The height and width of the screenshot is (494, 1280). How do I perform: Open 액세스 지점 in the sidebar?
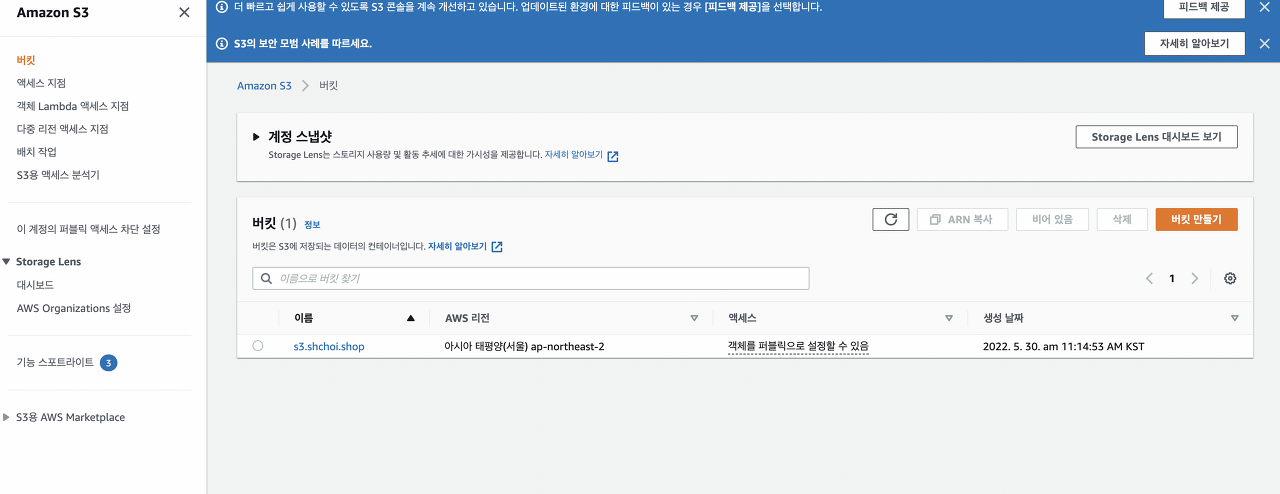(x=41, y=83)
